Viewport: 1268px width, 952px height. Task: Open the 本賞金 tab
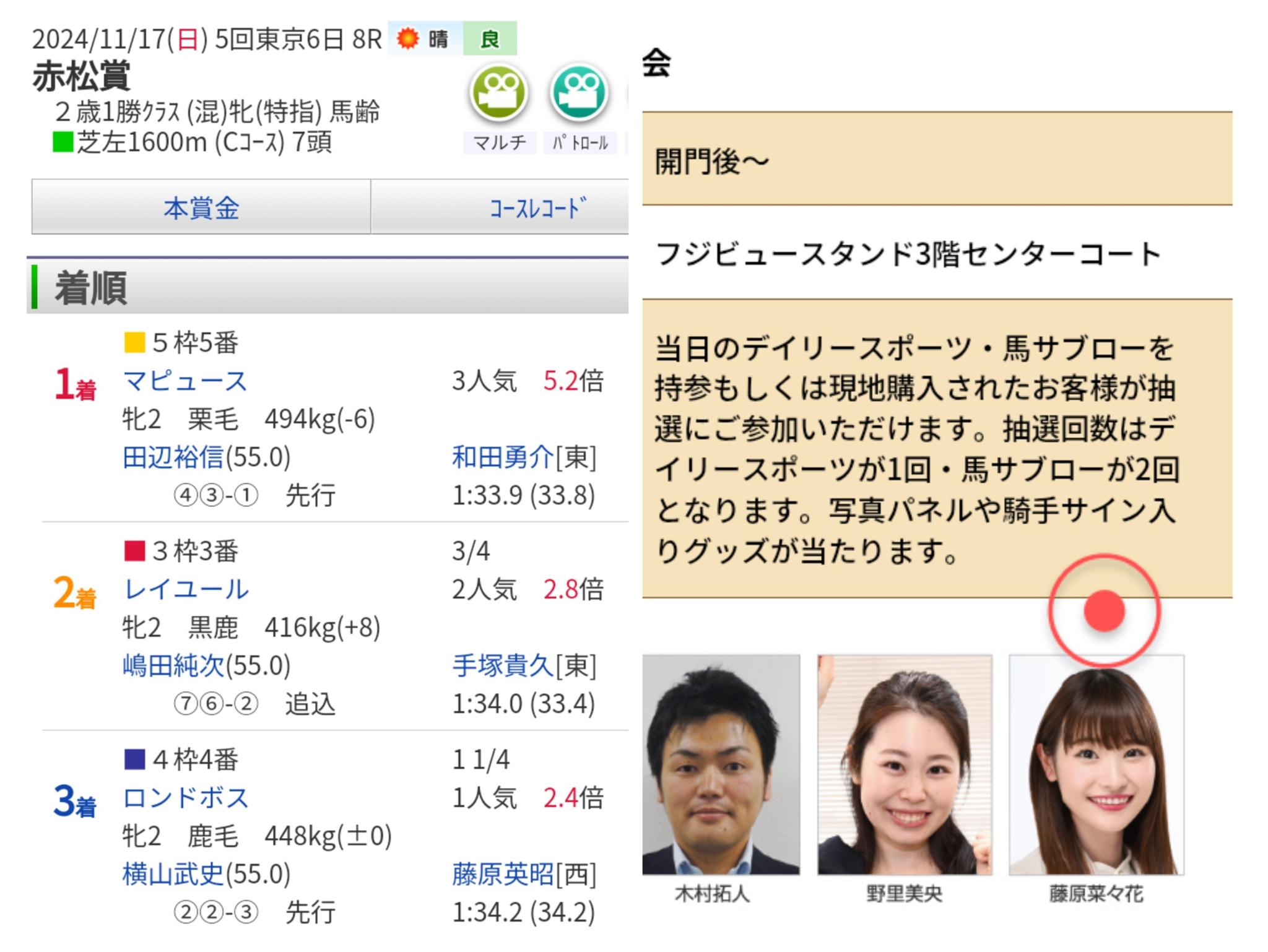click(201, 207)
